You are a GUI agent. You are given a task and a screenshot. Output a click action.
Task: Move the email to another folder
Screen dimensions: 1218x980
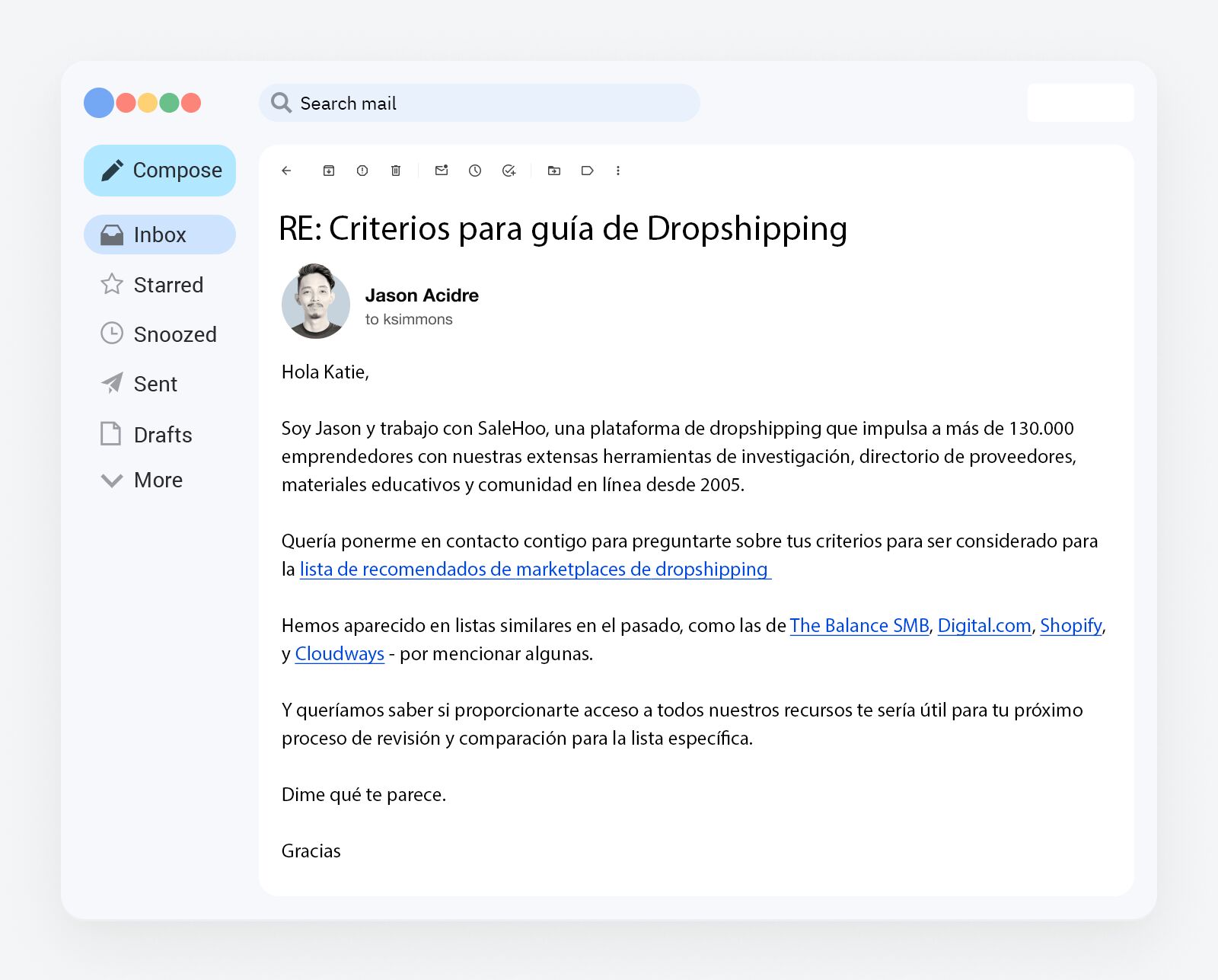point(554,171)
